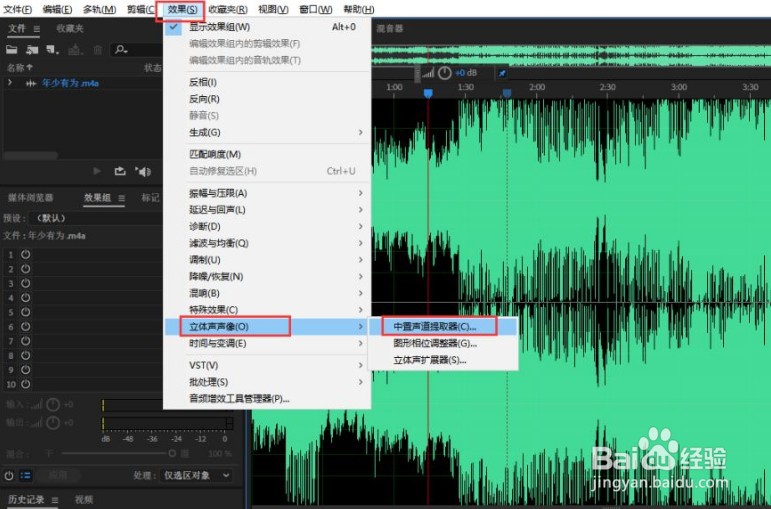
Task: Switch to the 视频 tab
Action: point(84,500)
